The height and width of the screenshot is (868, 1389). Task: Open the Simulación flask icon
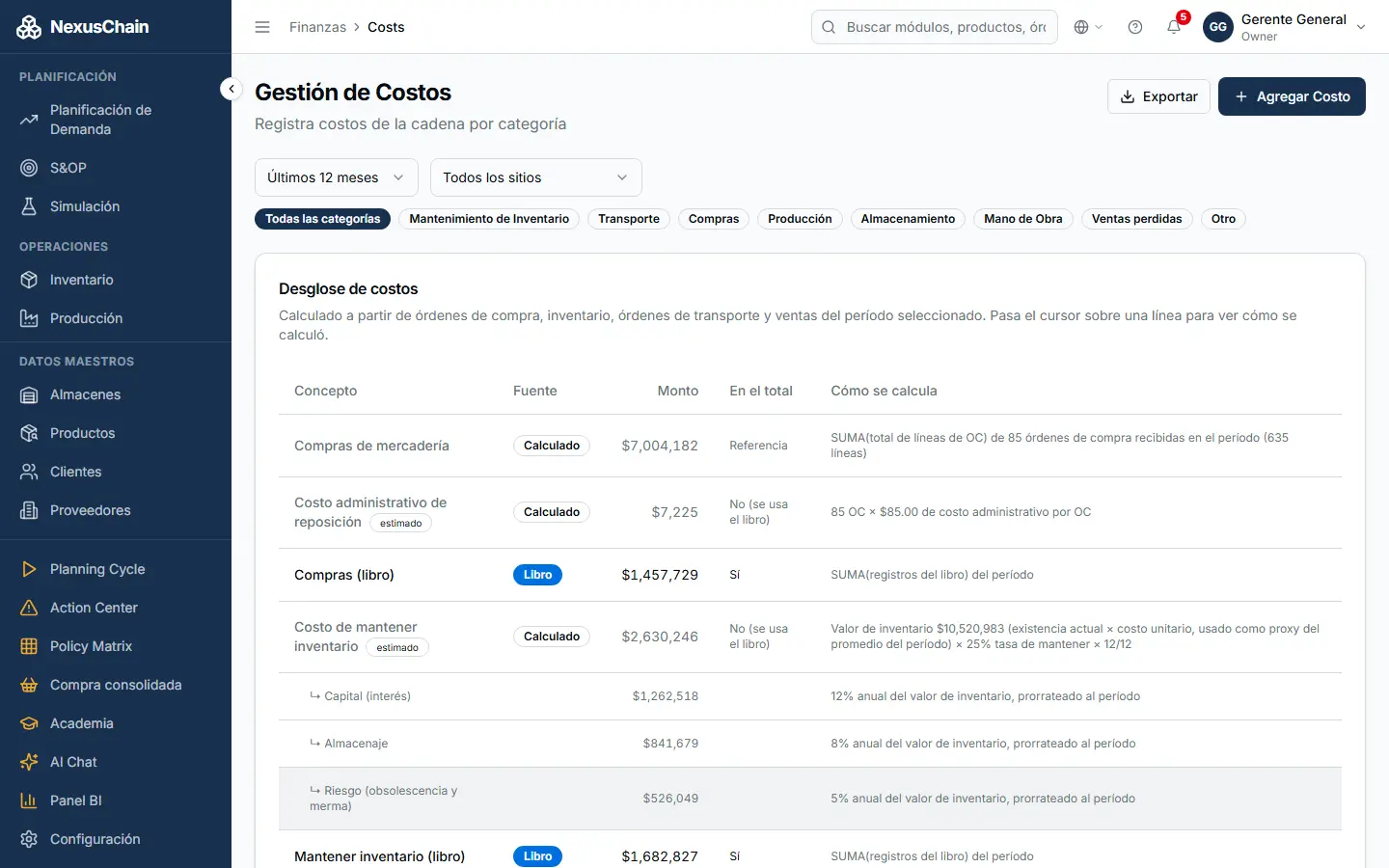click(x=29, y=206)
